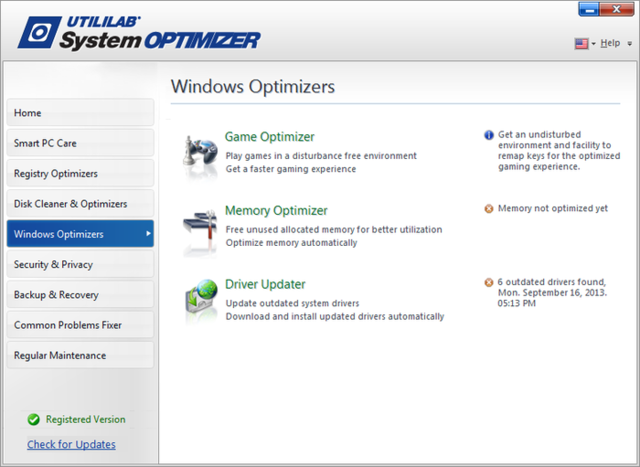Click the Check for Updates link
640x467 pixels.
click(x=71, y=444)
